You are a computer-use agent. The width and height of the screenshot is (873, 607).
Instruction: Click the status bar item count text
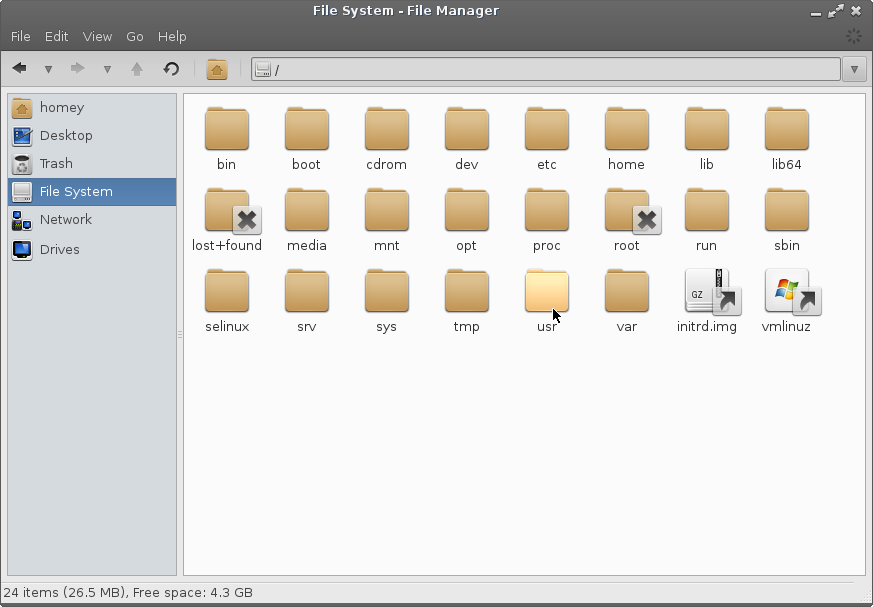tap(127, 593)
